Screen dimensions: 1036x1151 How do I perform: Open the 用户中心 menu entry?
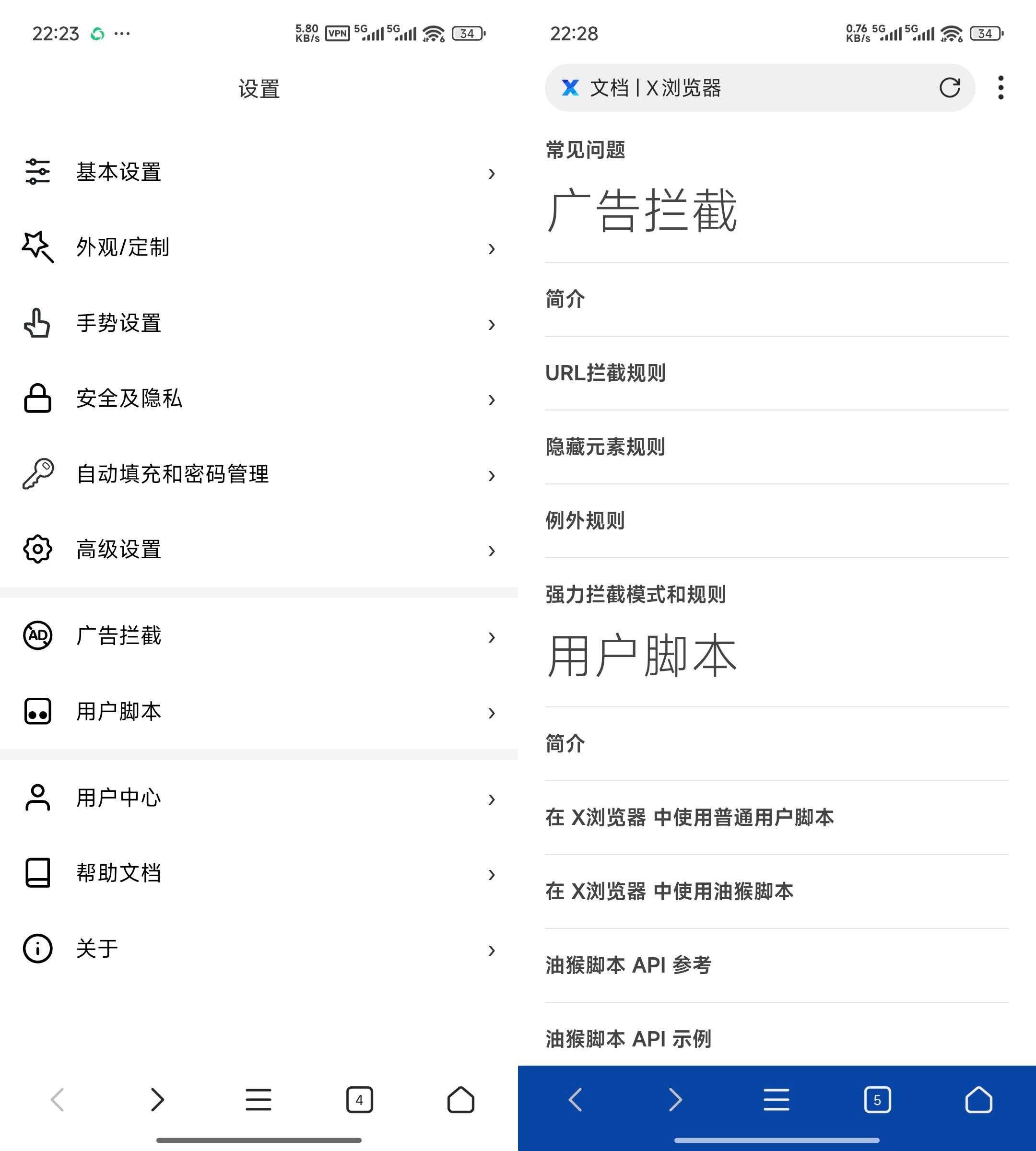pos(259,798)
